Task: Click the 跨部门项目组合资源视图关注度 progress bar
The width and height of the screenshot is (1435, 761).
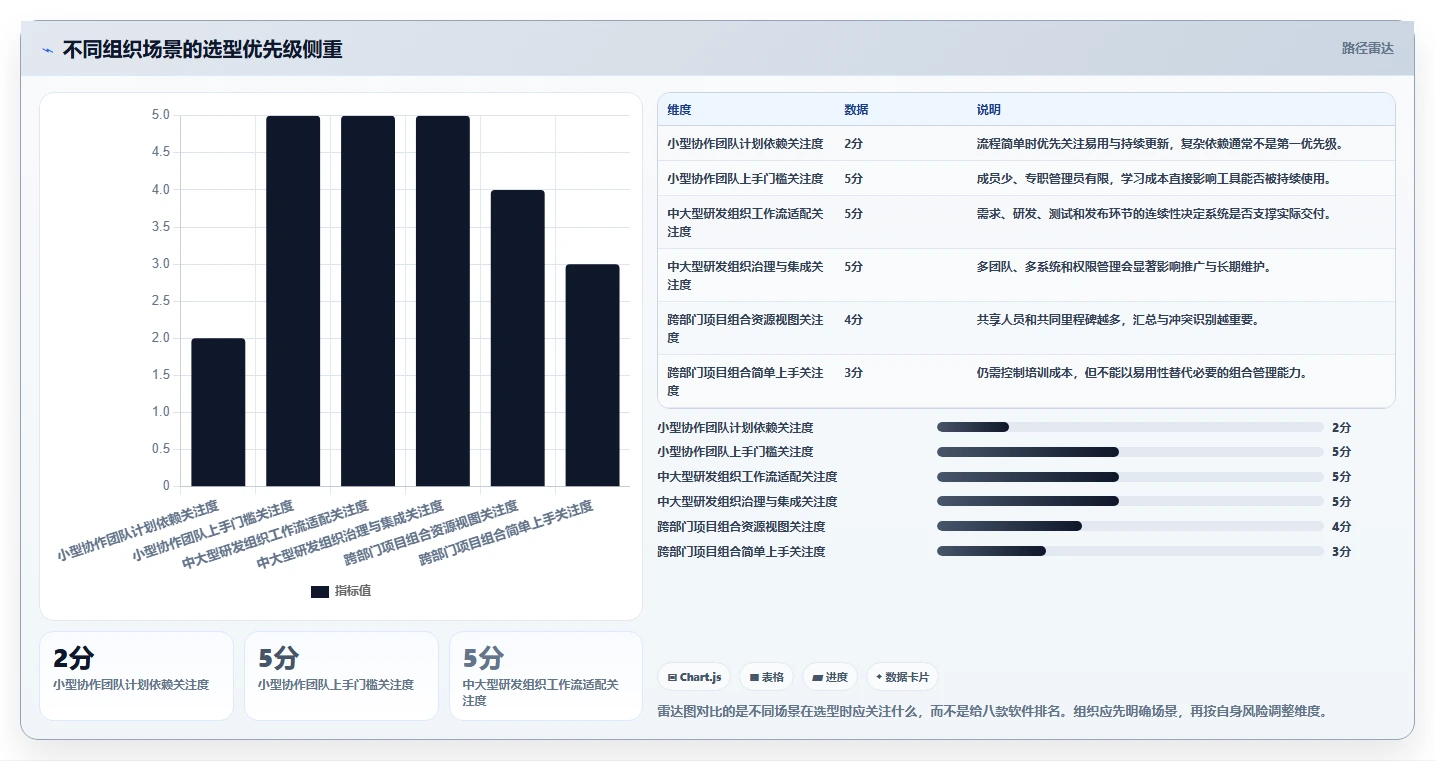Action: click(x=1130, y=527)
